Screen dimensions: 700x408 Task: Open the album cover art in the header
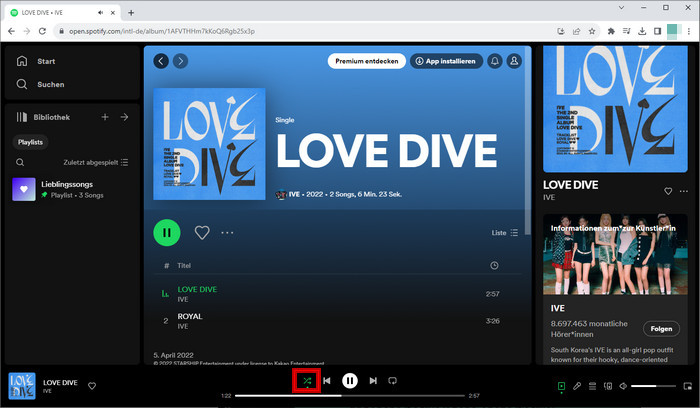click(209, 144)
